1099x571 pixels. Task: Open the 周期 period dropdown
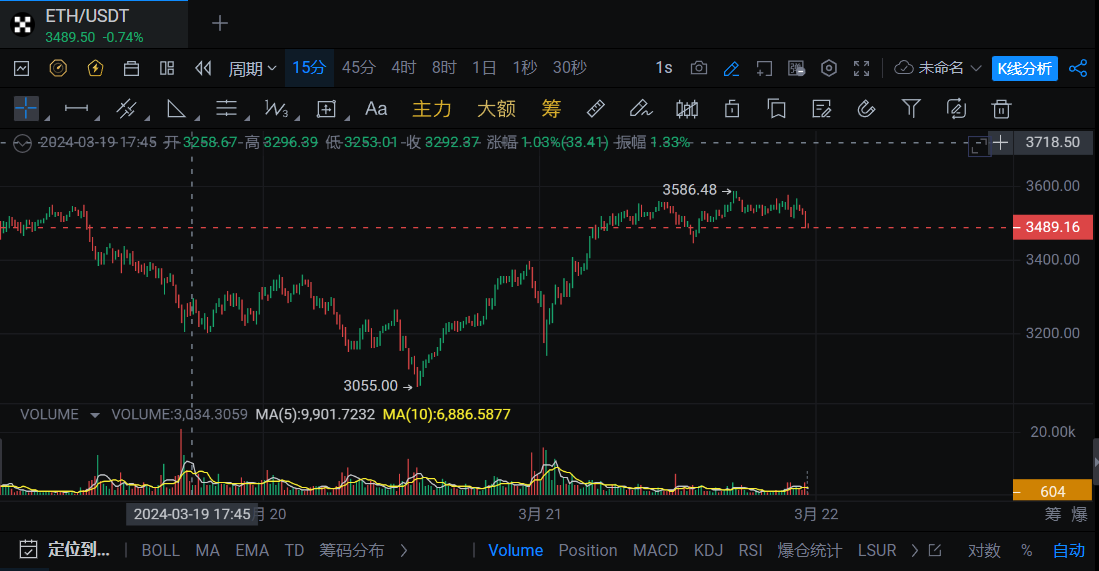(252, 68)
